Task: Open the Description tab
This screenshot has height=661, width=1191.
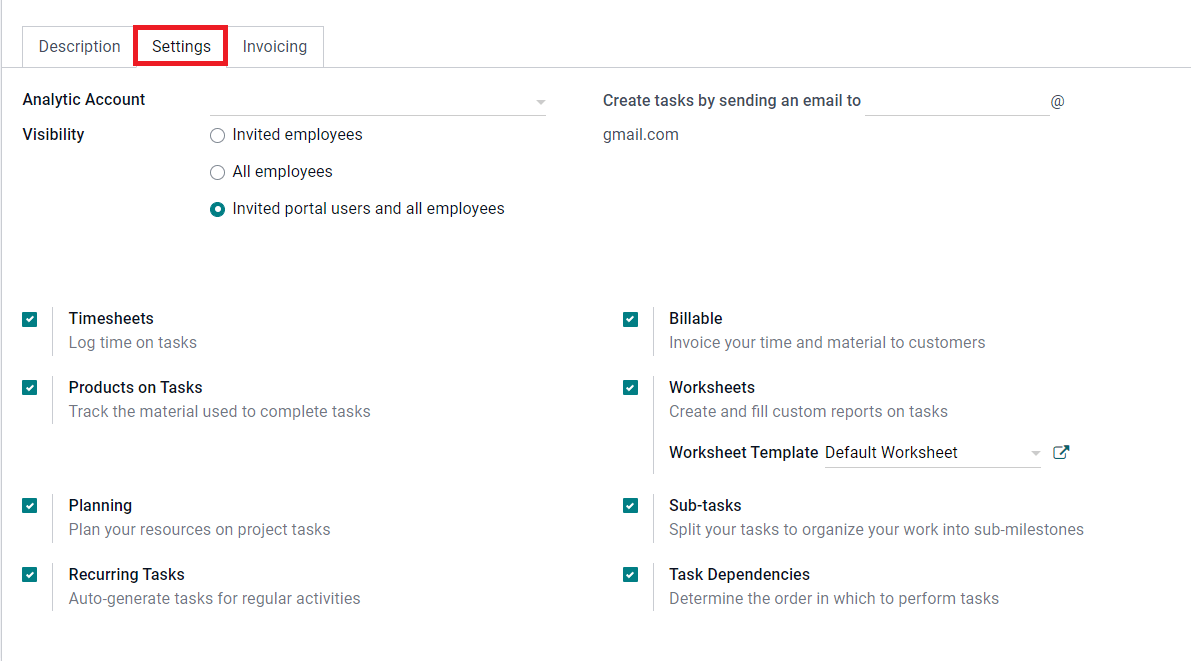Action: (79, 46)
